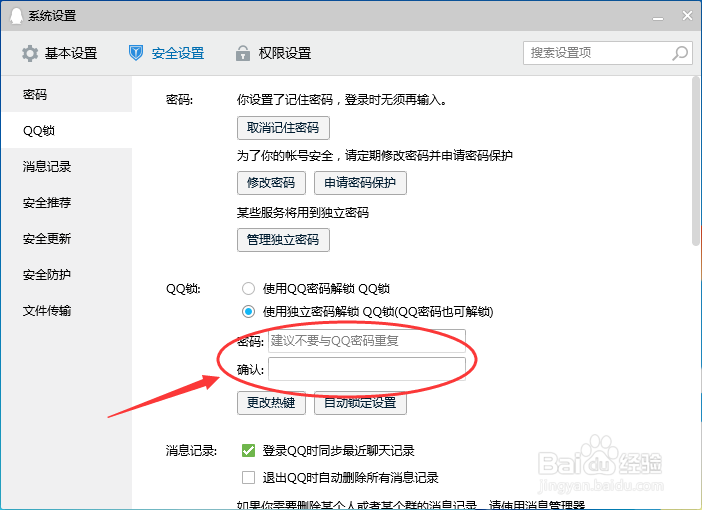Check 退出QQ时自动删除所有消息记录
This screenshot has height=510, width=702.
pos(248,477)
